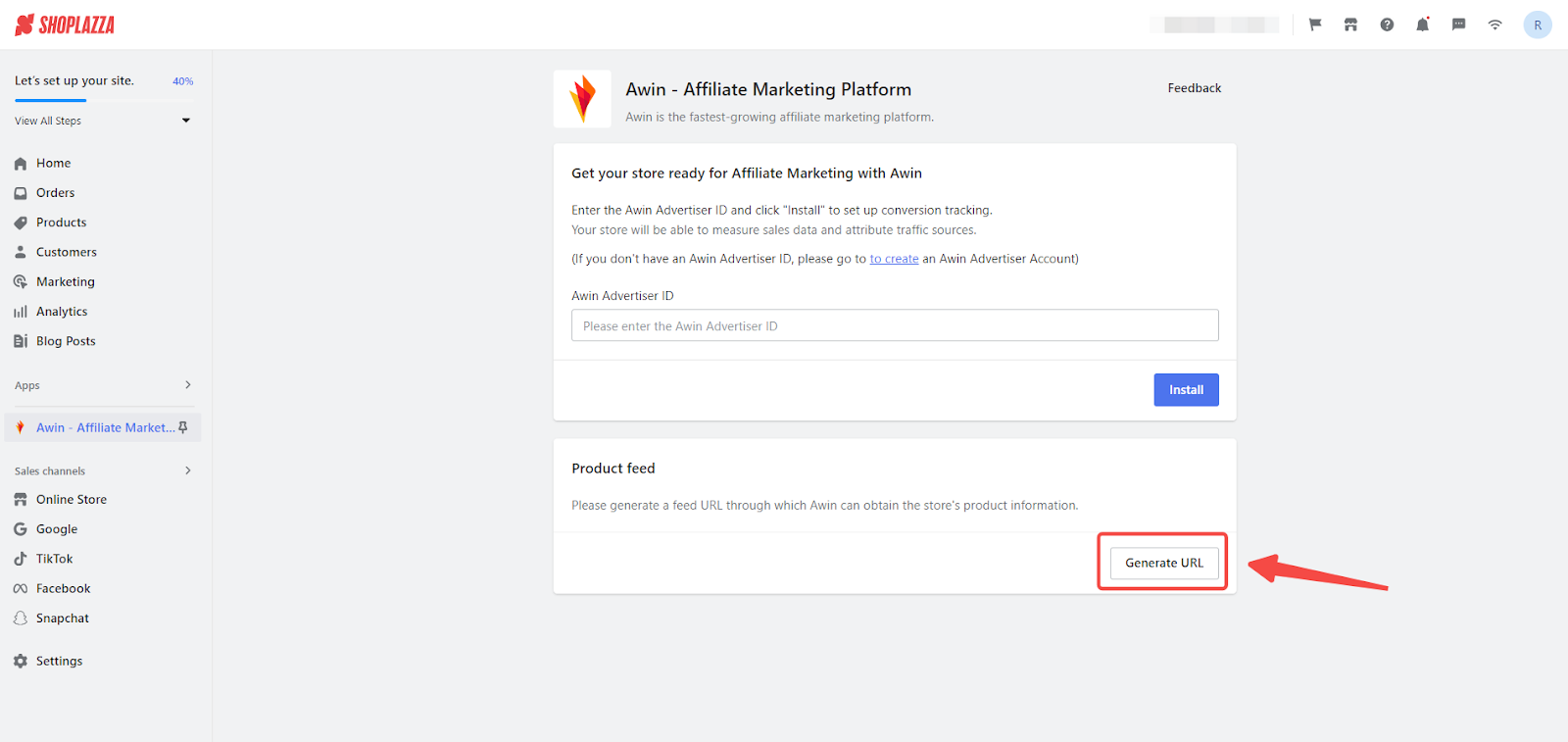Follow the "to create" hyperlink
This screenshot has height=742, width=1568.
pos(894,259)
